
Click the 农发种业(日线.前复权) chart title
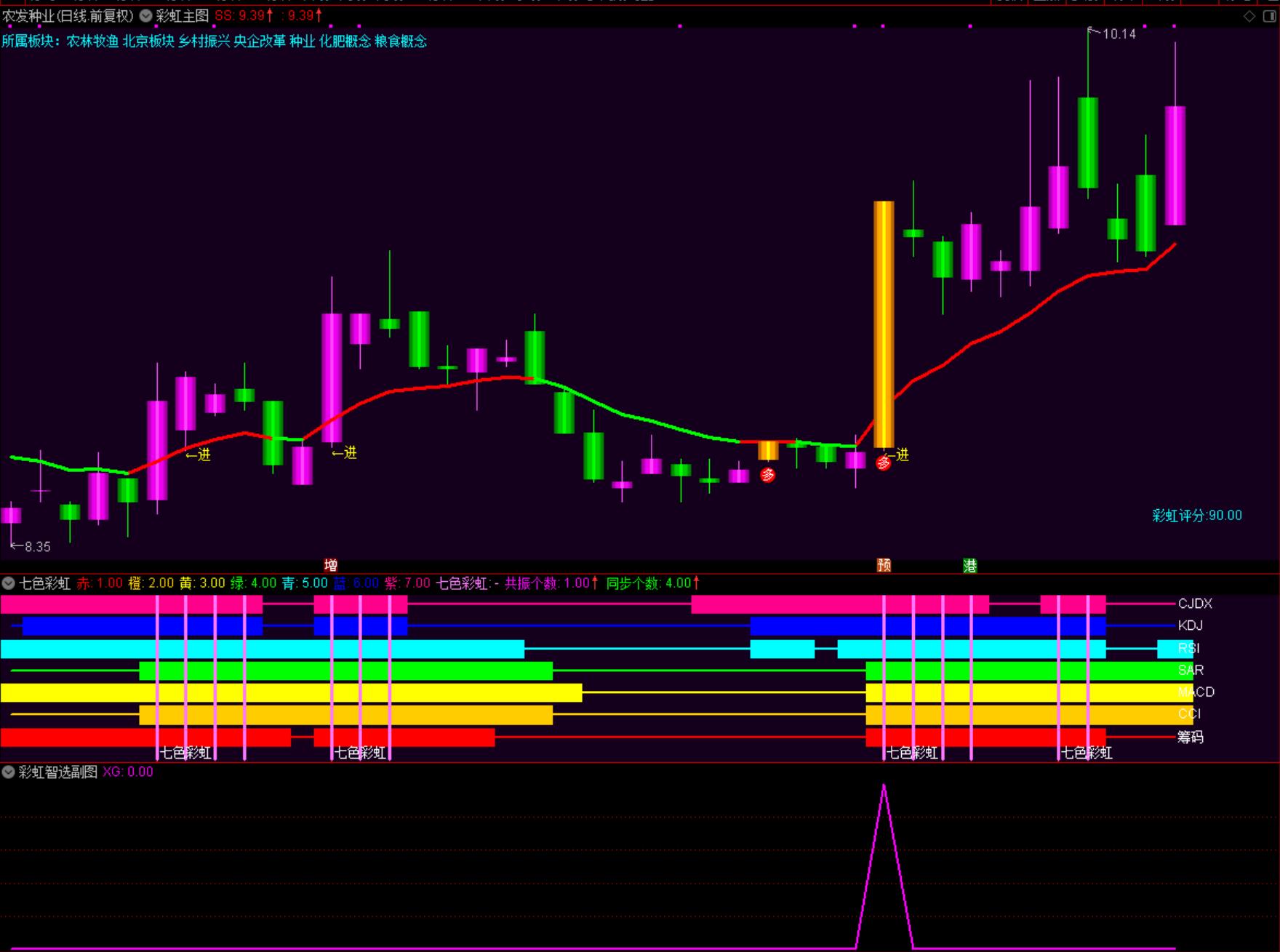point(68,15)
